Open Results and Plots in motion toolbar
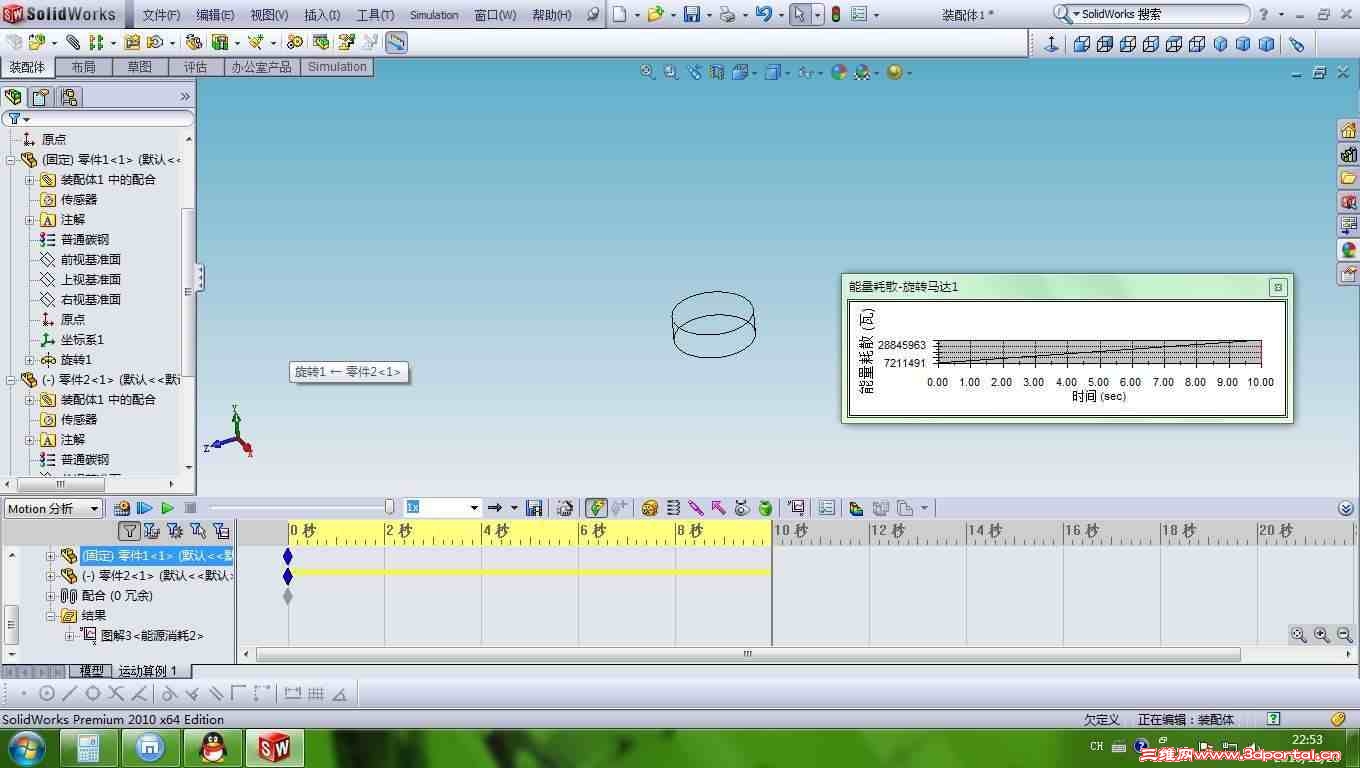This screenshot has width=1360, height=768. pos(796,508)
